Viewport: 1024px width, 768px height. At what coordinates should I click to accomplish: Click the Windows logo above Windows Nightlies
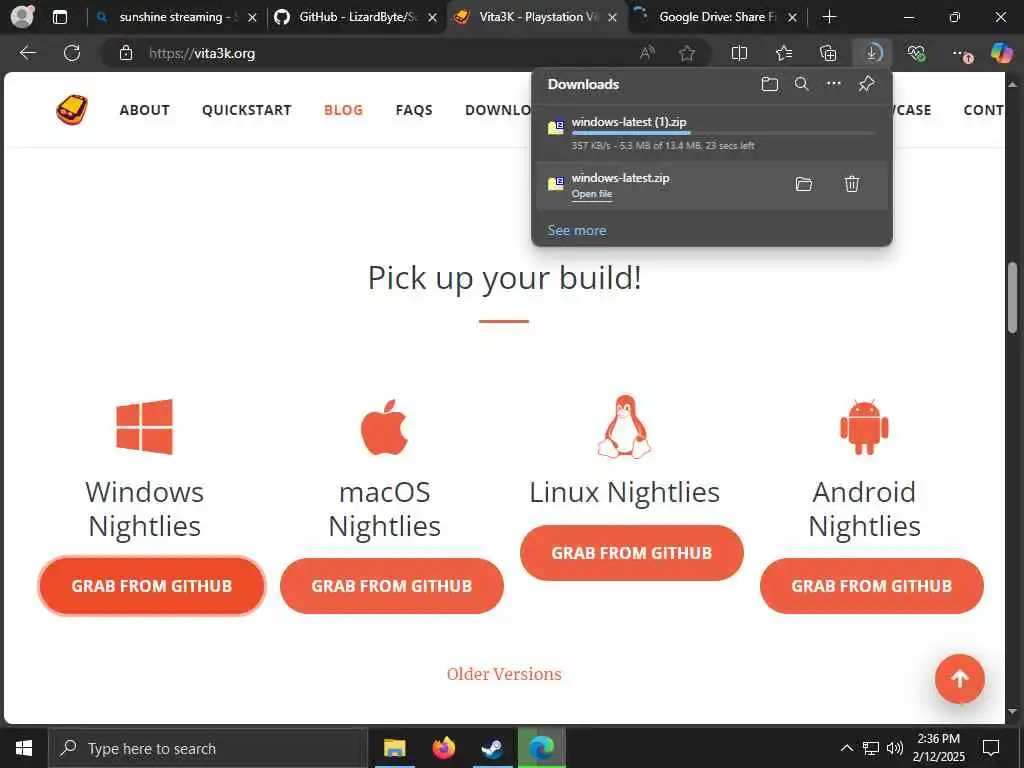click(144, 426)
